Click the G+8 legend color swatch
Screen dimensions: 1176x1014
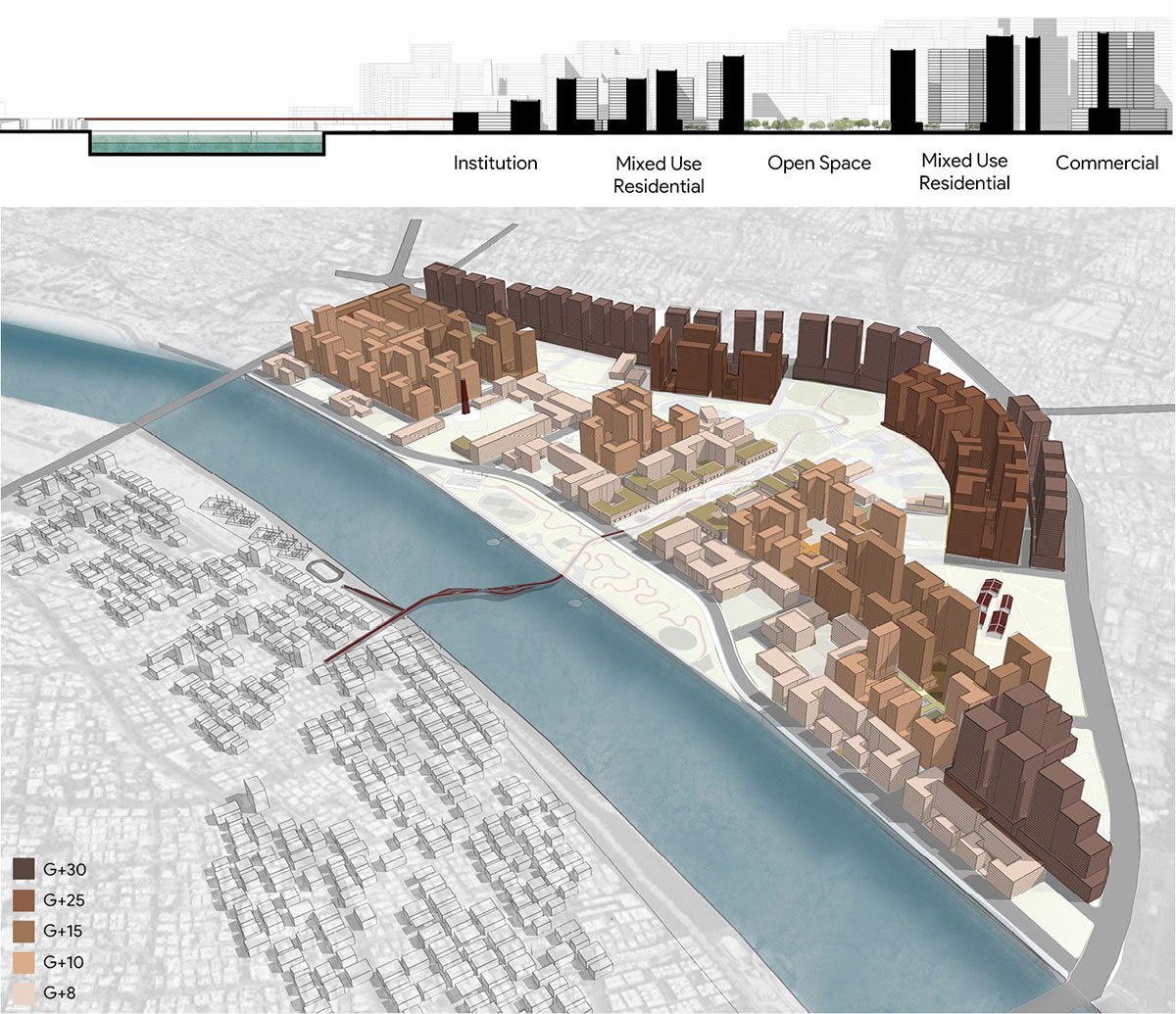24,993
